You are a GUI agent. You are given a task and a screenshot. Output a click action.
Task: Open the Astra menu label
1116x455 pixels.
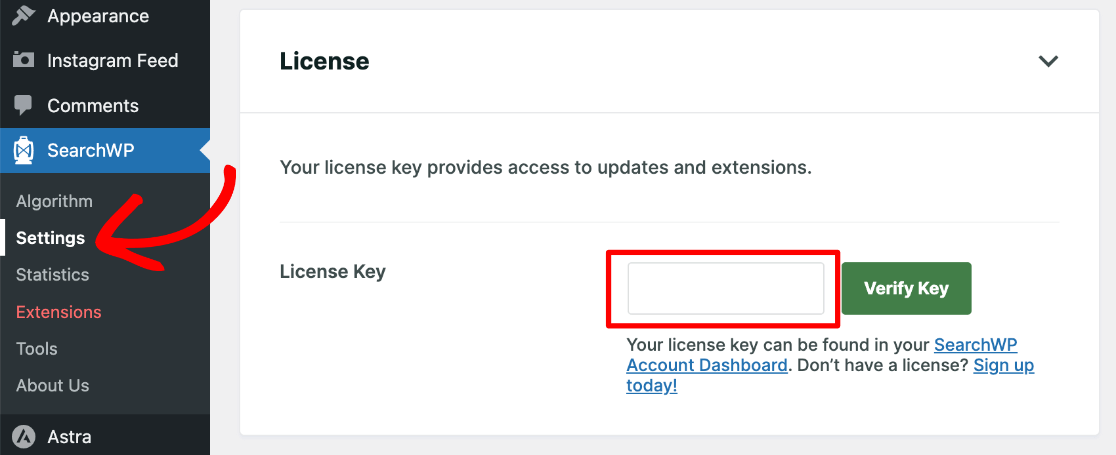click(69, 437)
